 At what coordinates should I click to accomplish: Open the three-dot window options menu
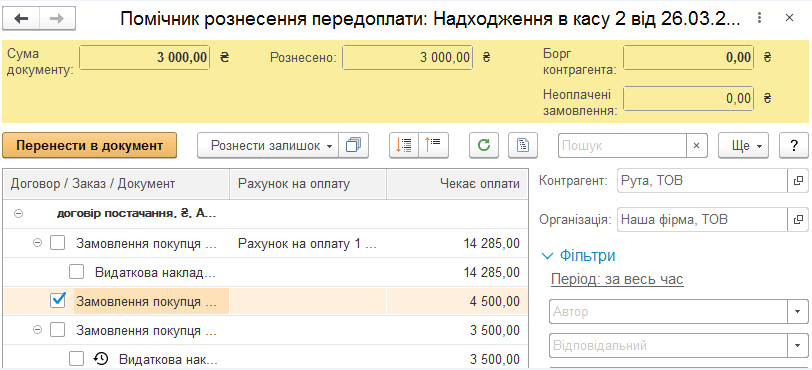(759, 18)
